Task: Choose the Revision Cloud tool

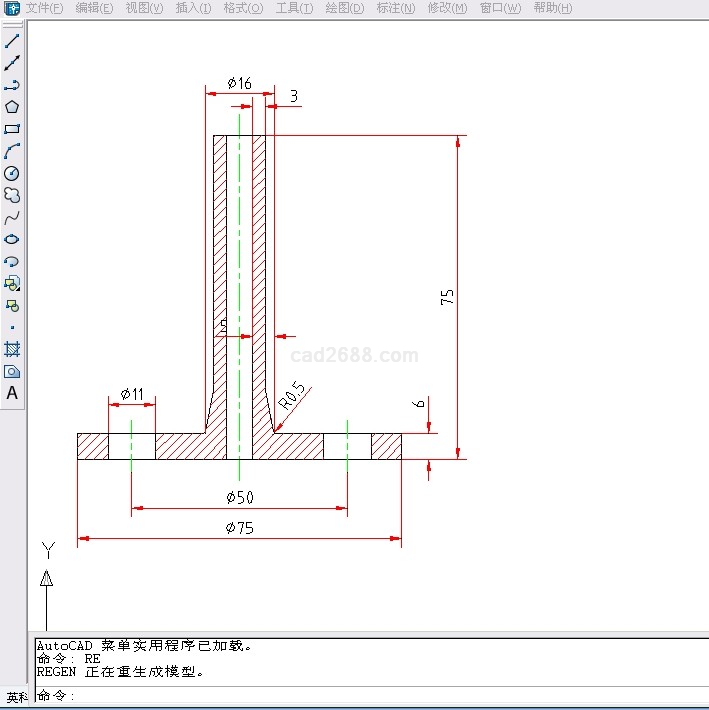Action: [x=12, y=195]
